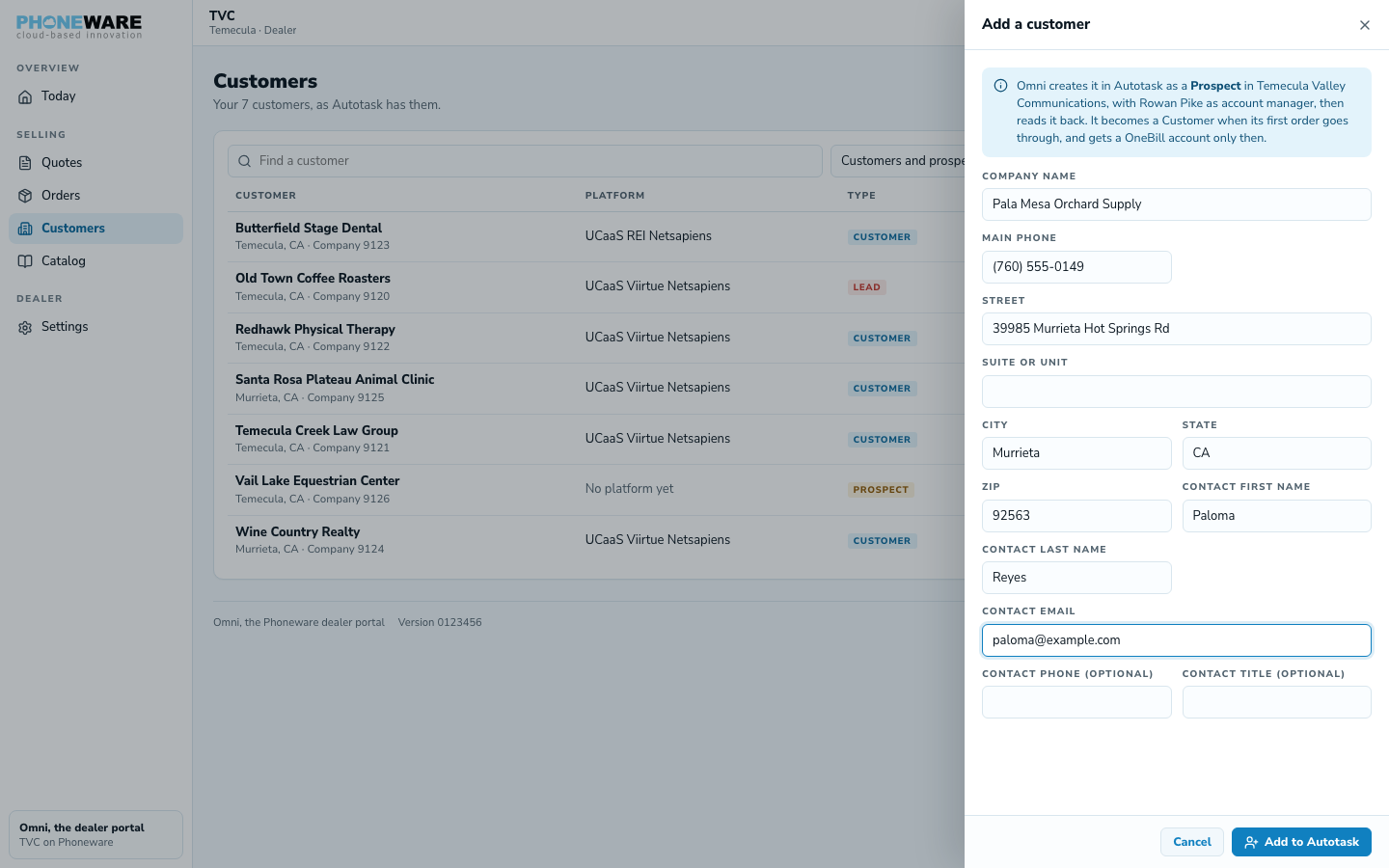The height and width of the screenshot is (868, 1389).
Task: Click the Phoneware logo
Action: [x=79, y=27]
